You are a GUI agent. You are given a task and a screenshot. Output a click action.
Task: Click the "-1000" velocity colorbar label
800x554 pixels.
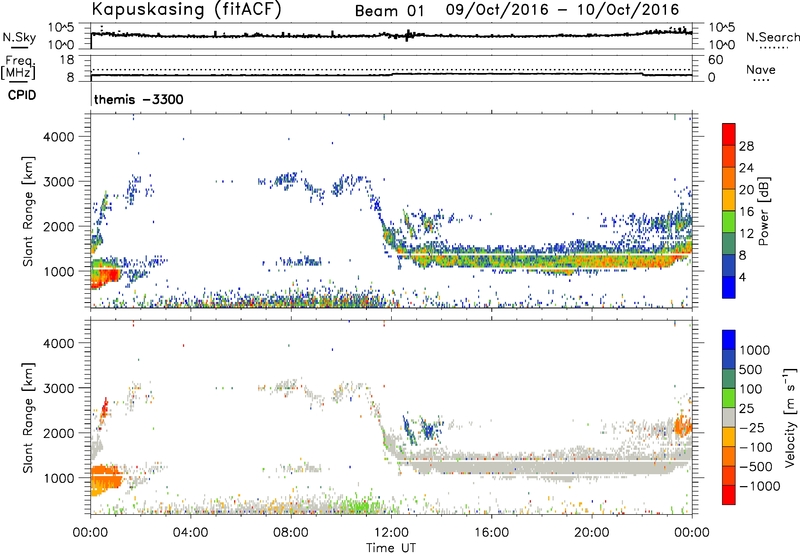(x=760, y=486)
